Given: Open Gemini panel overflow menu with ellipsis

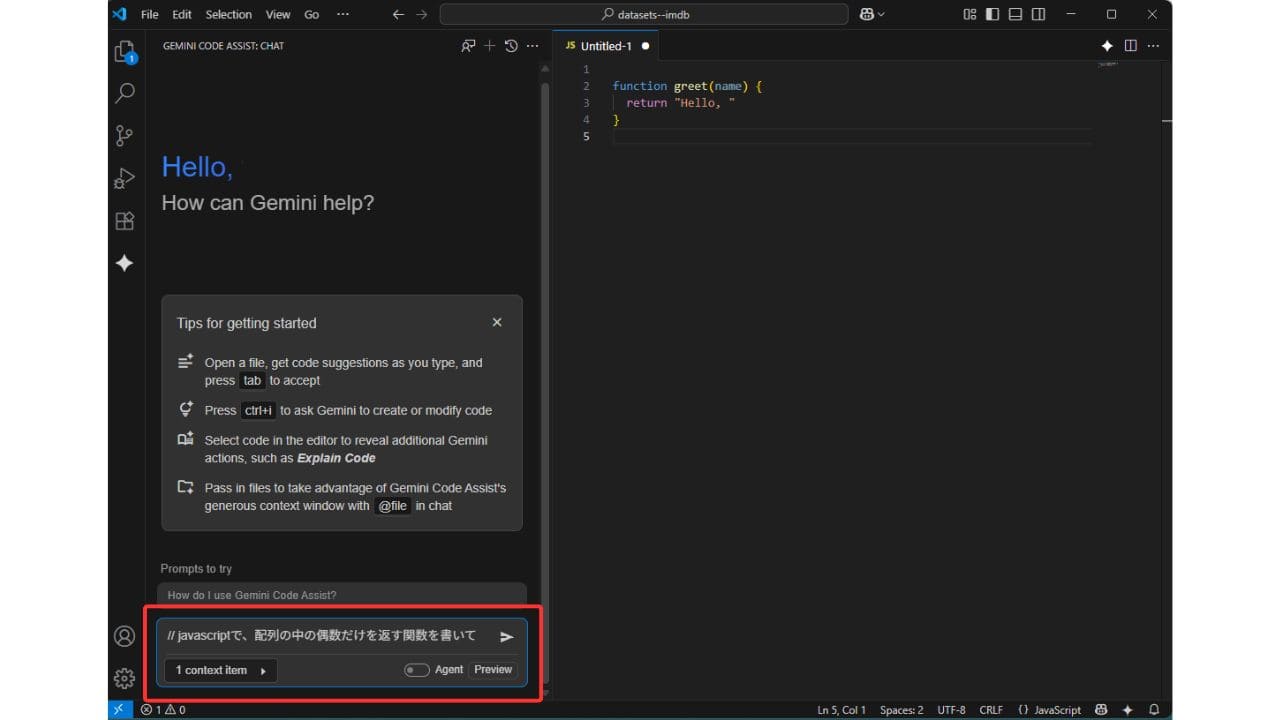Looking at the screenshot, I should point(533,45).
